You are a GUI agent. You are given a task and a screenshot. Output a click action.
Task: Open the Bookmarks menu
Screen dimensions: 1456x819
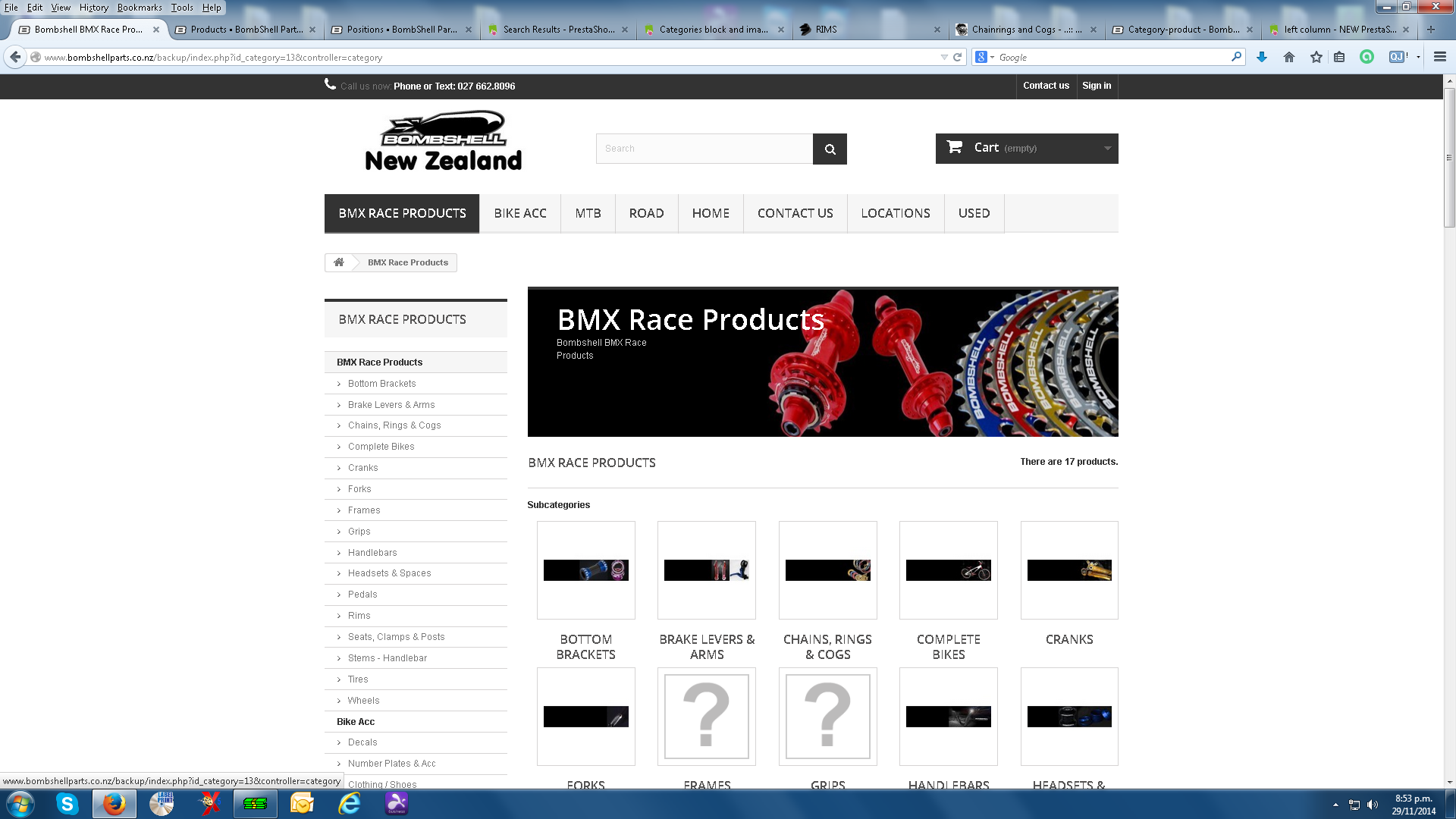(139, 8)
